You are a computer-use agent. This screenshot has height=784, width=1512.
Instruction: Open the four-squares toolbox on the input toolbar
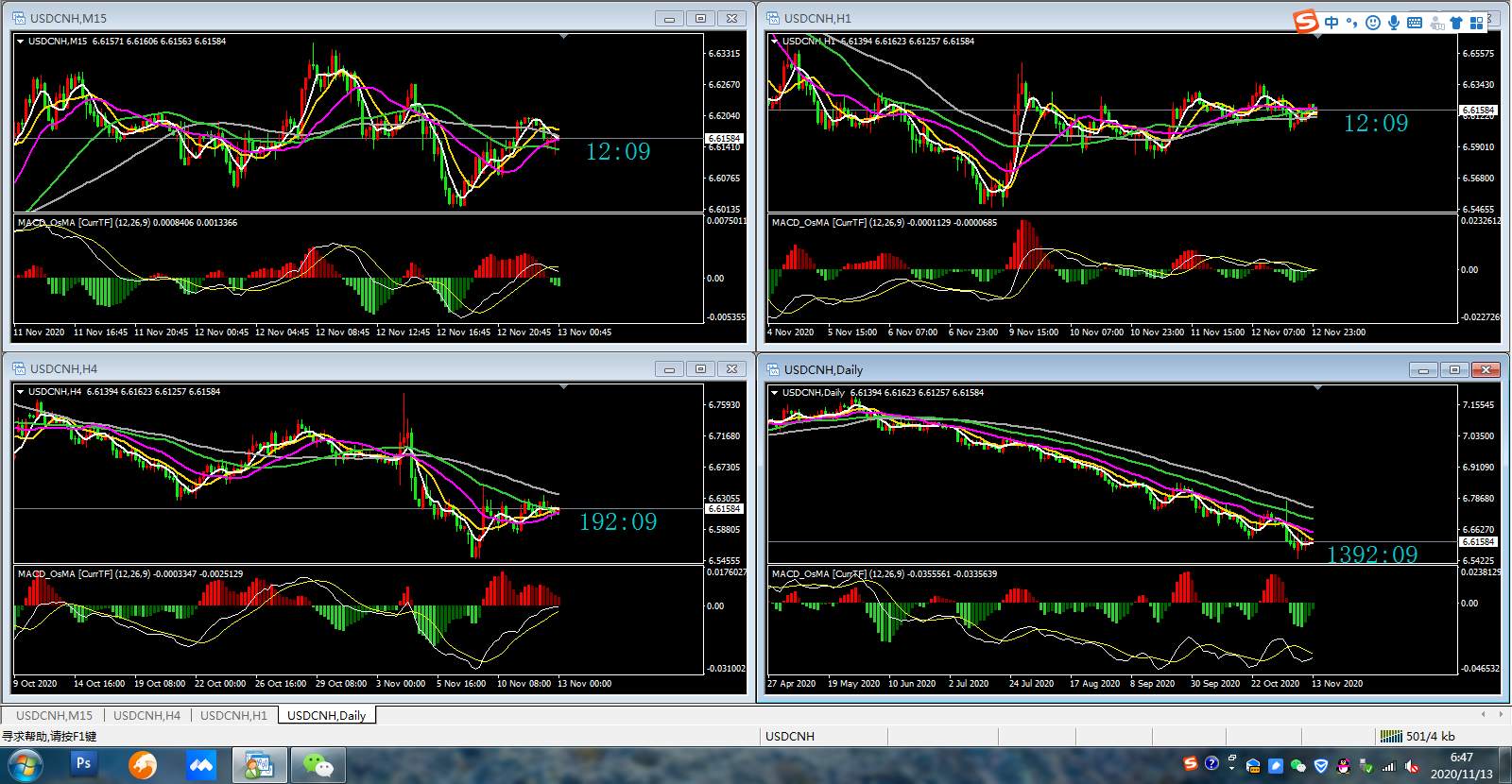[x=1477, y=23]
